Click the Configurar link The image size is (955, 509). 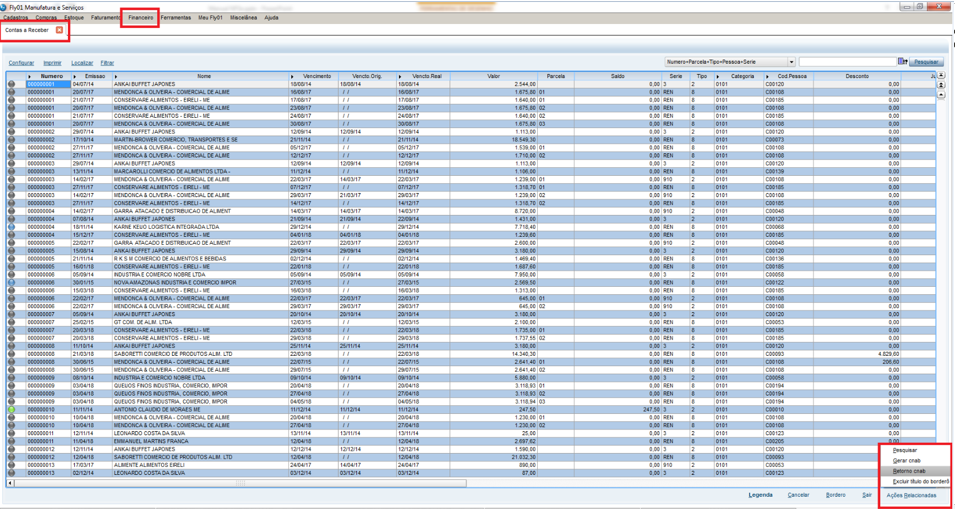(21, 63)
